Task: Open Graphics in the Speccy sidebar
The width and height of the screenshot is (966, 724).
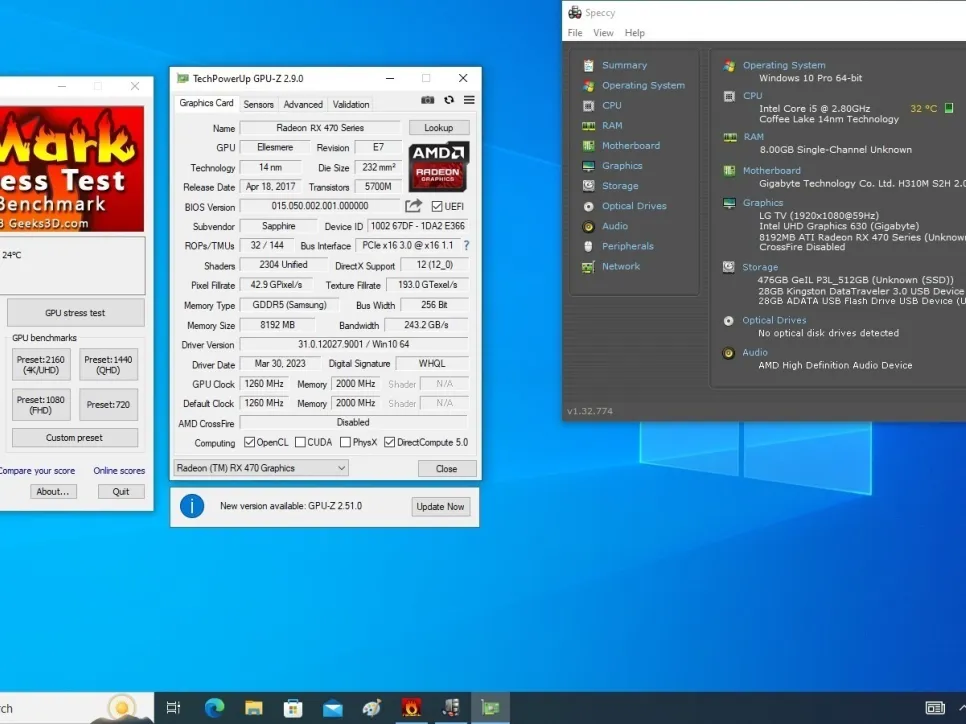Action: click(622, 166)
